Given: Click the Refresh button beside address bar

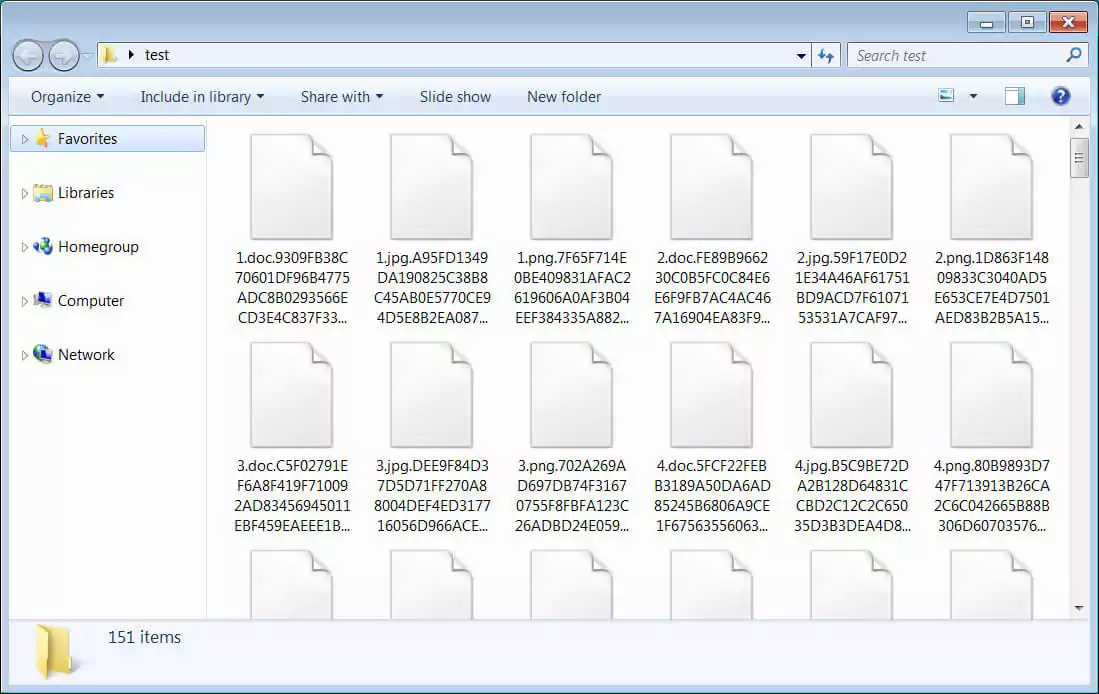Looking at the screenshot, I should [x=826, y=55].
